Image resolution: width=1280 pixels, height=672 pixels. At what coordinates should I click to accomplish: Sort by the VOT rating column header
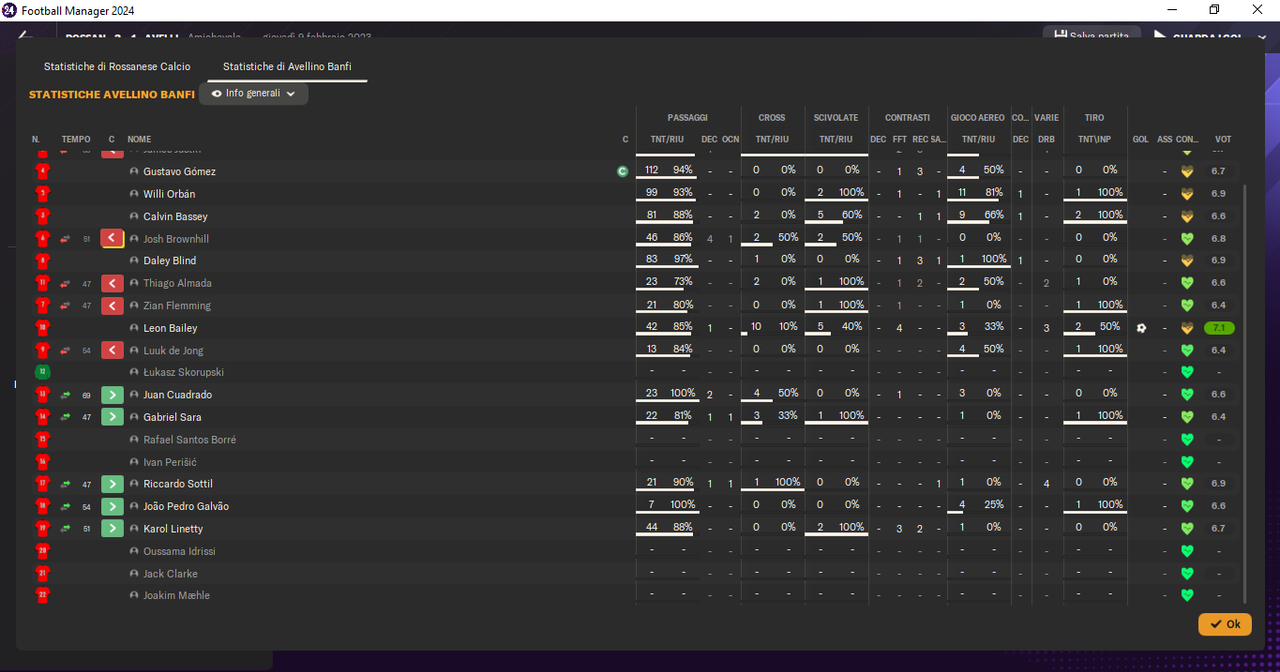[1223, 139]
